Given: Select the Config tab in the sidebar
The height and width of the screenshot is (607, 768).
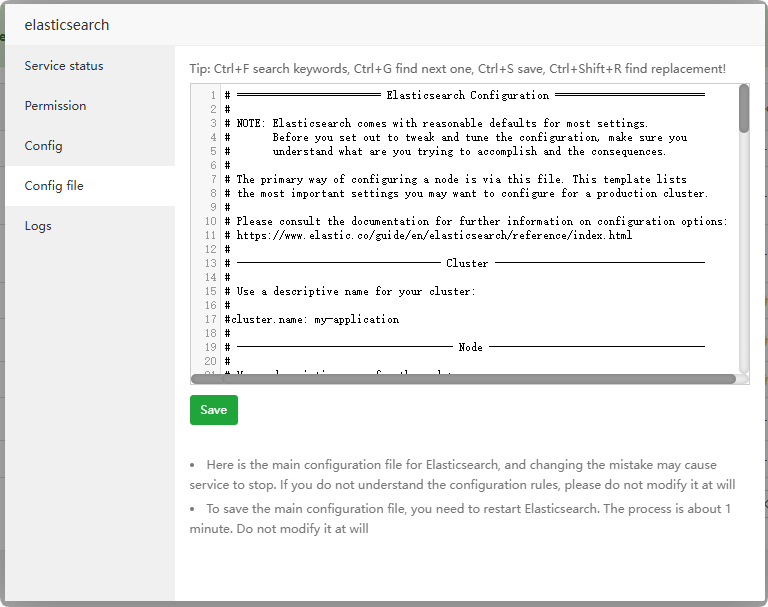Looking at the screenshot, I should tap(44, 146).
